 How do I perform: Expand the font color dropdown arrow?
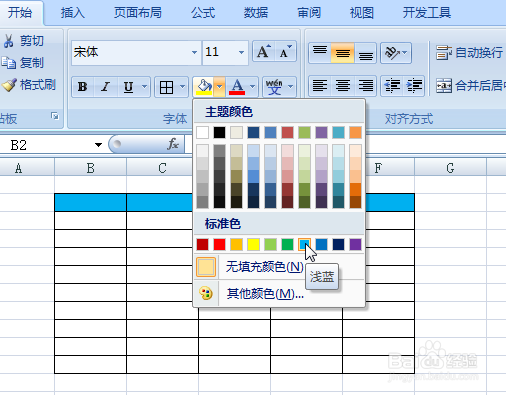[x=253, y=87]
